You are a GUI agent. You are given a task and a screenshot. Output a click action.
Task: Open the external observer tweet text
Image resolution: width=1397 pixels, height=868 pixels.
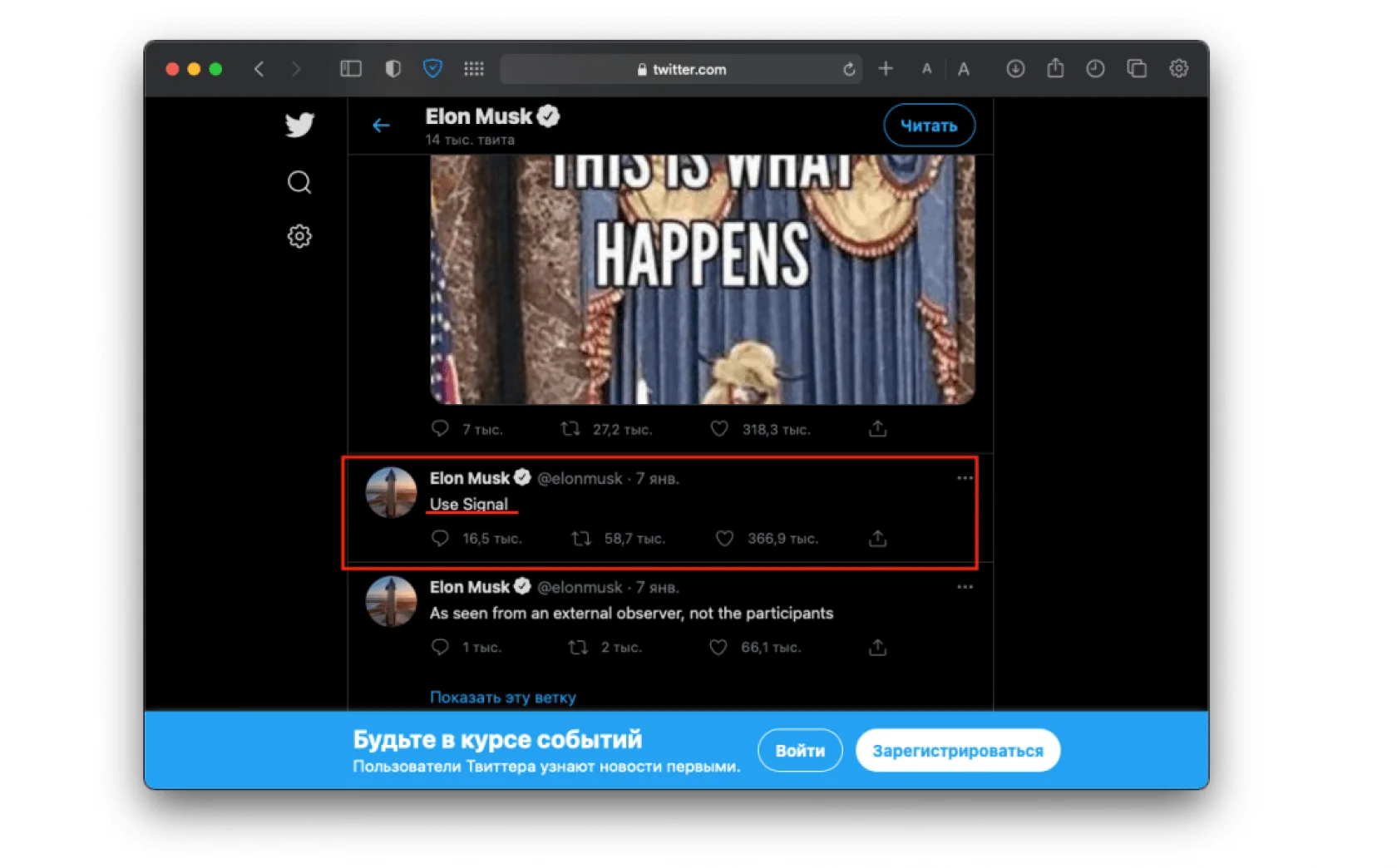pos(631,614)
